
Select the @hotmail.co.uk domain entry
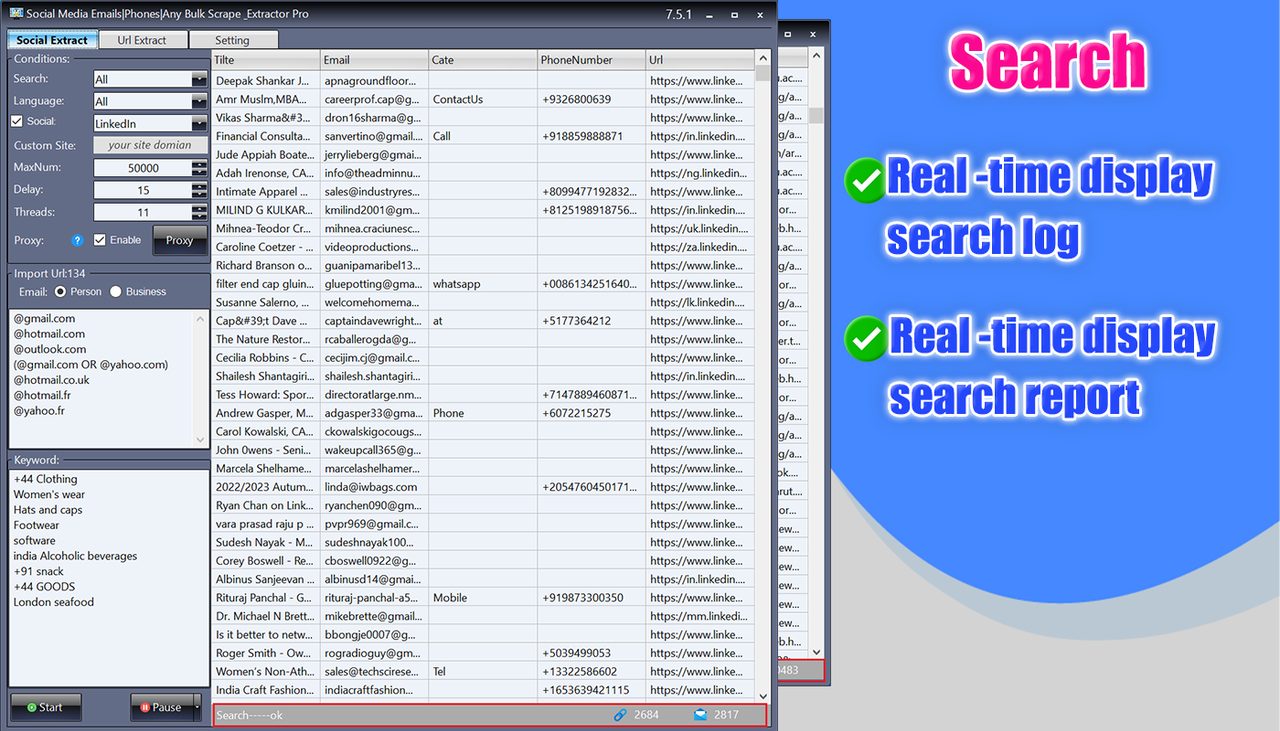(51, 380)
